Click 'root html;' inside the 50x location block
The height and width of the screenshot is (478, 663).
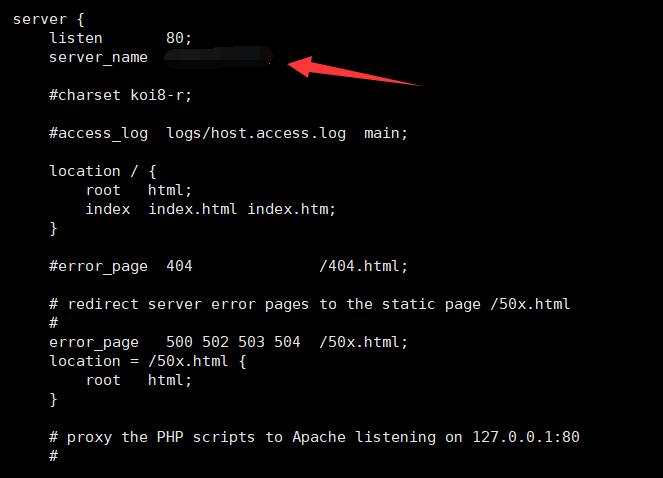tap(139, 380)
